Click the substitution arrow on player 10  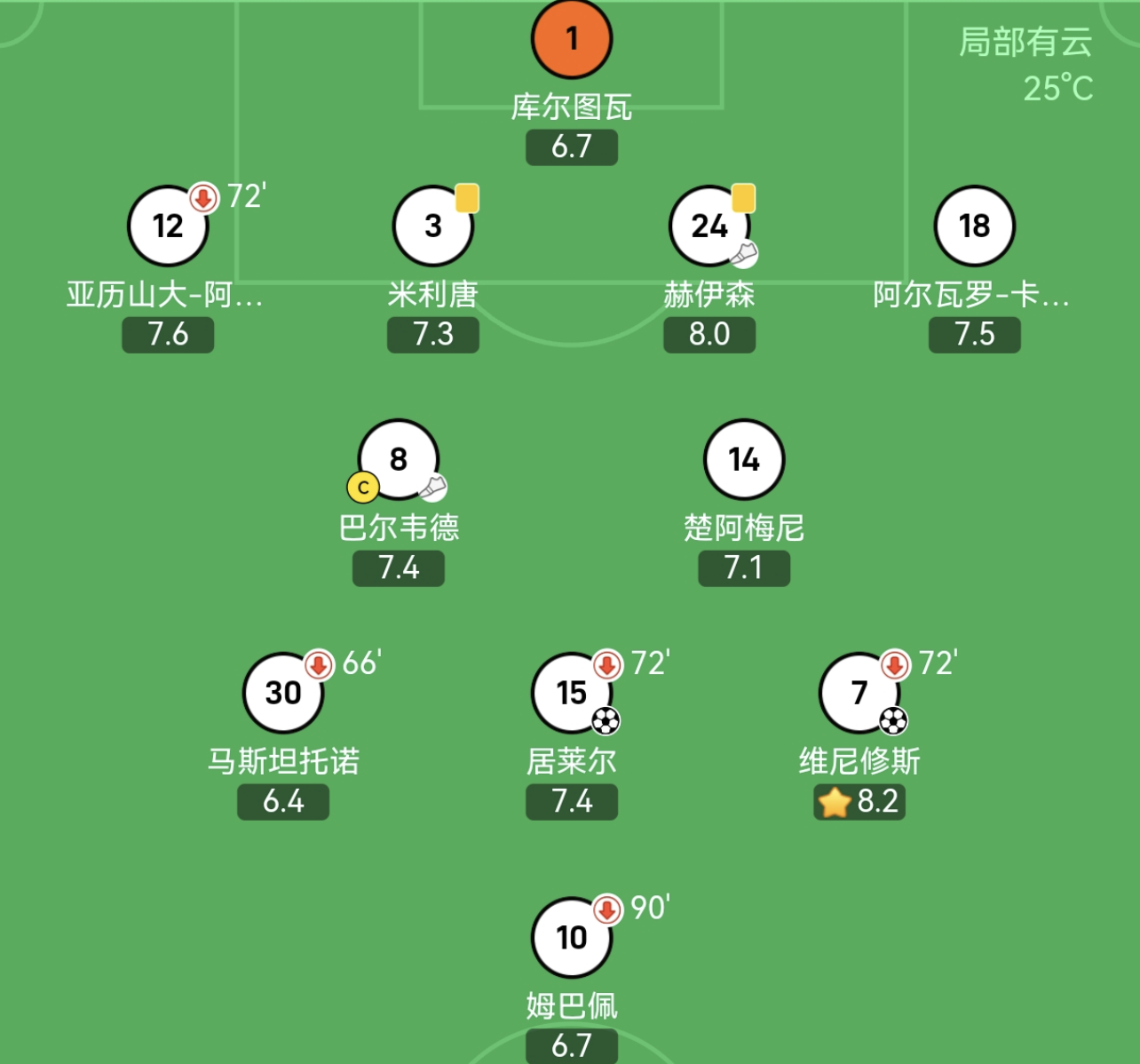coord(607,909)
